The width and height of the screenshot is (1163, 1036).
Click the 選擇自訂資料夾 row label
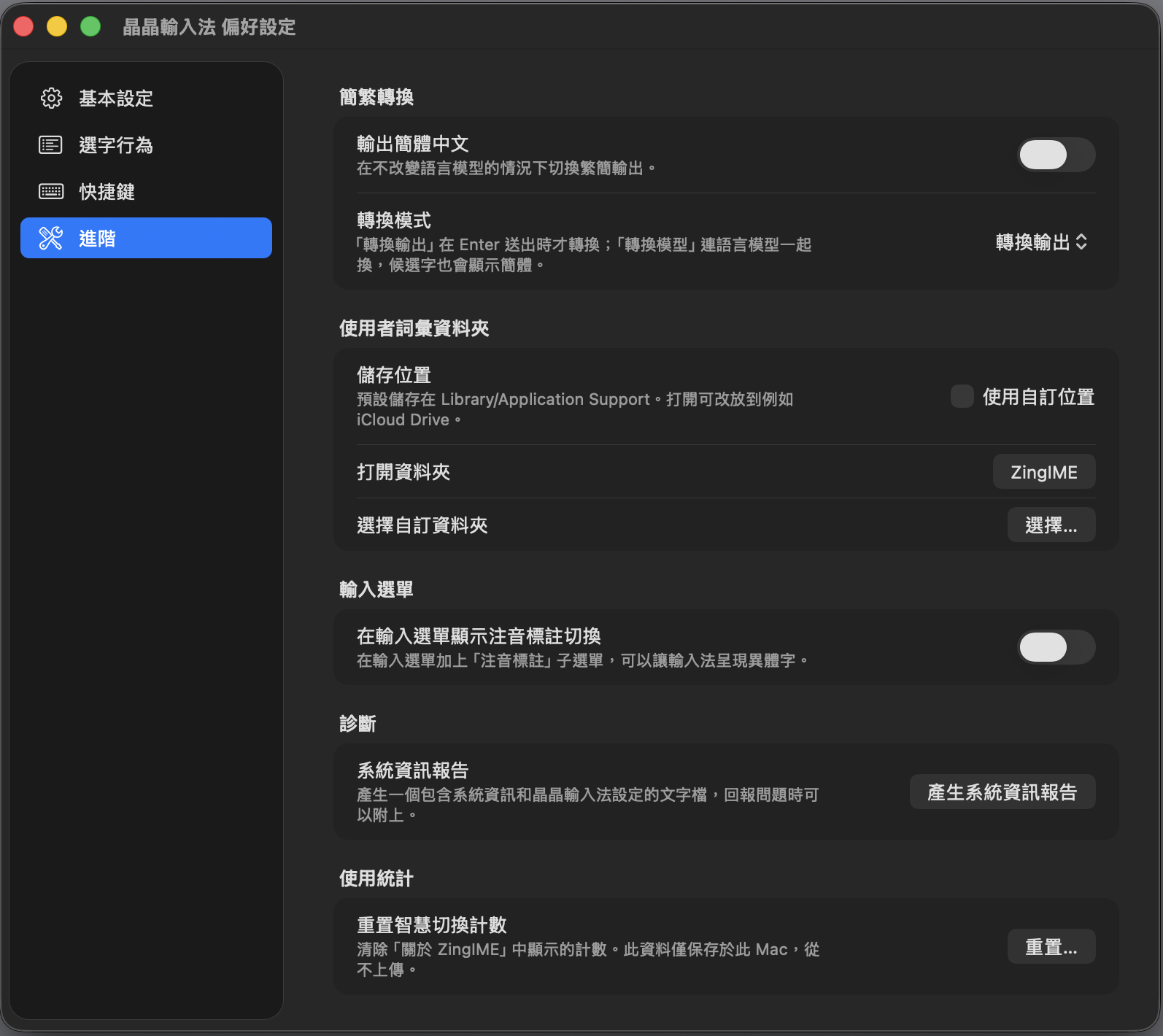(x=422, y=525)
